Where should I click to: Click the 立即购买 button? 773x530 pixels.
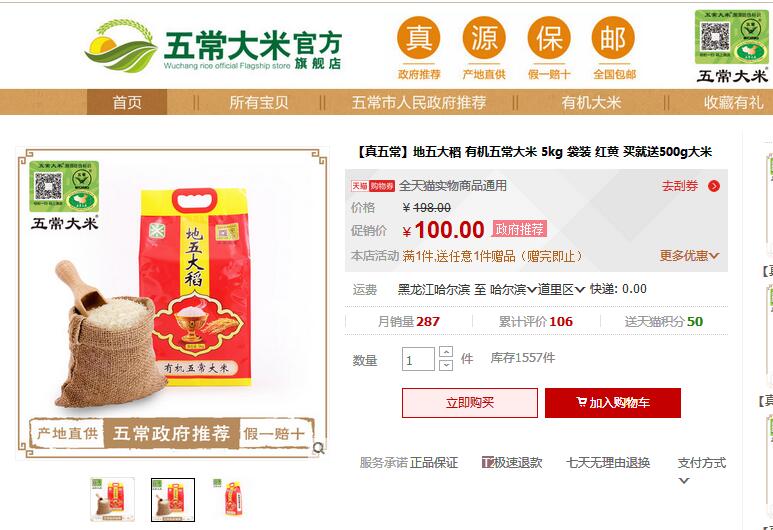pyautogui.click(x=470, y=403)
